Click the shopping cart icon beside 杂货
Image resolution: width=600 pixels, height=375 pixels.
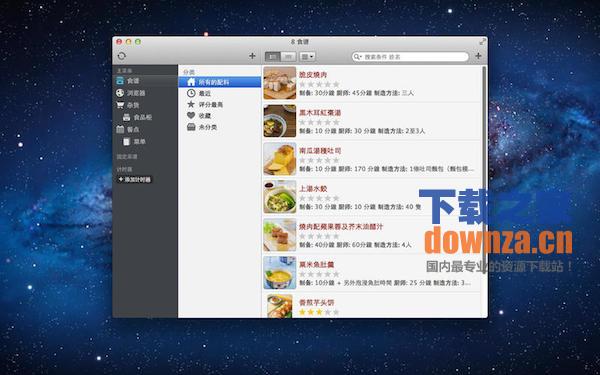120,104
